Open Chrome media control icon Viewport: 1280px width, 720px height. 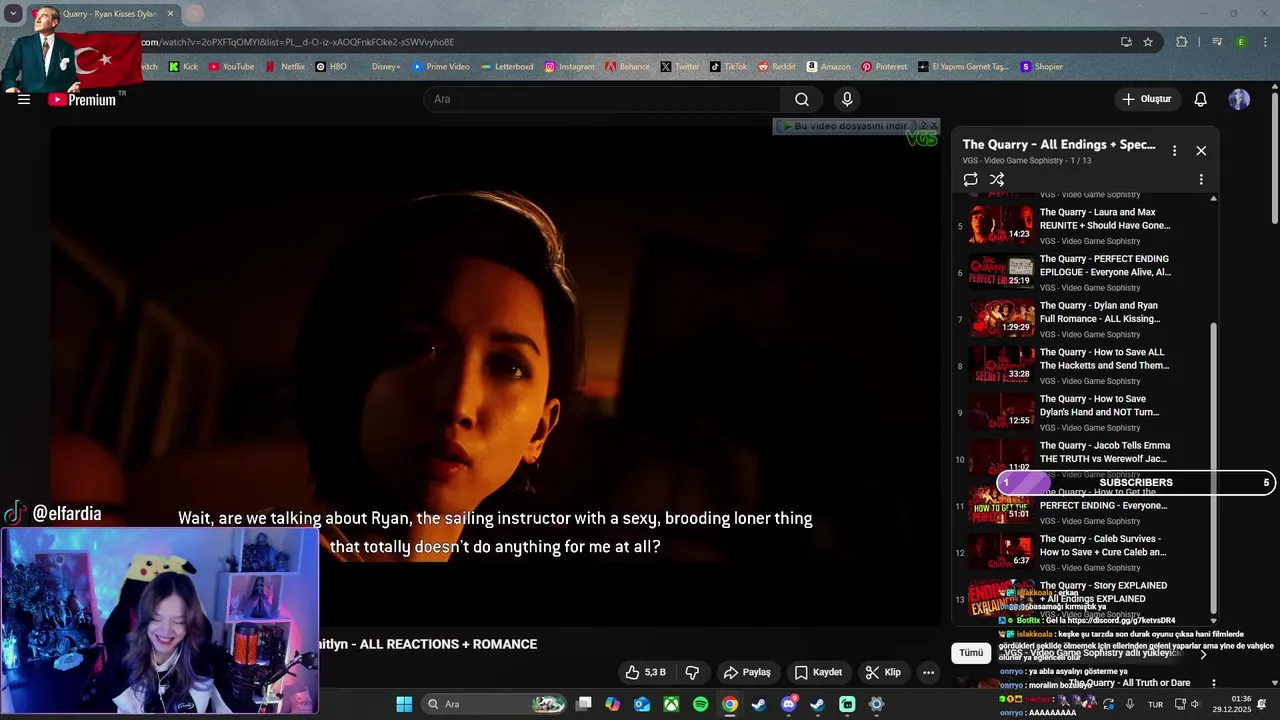point(1217,42)
